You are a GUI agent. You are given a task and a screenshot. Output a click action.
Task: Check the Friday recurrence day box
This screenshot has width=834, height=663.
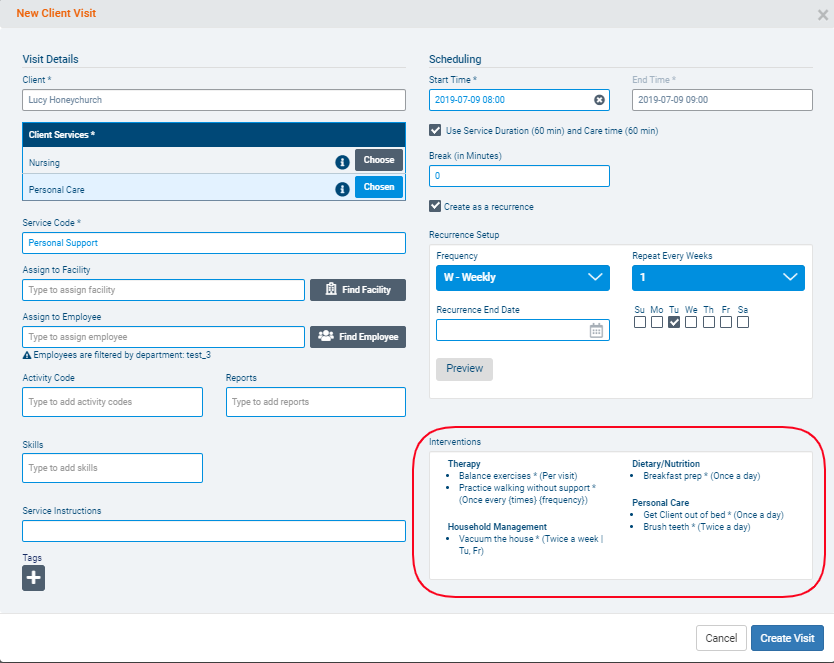pyautogui.click(x=725, y=322)
